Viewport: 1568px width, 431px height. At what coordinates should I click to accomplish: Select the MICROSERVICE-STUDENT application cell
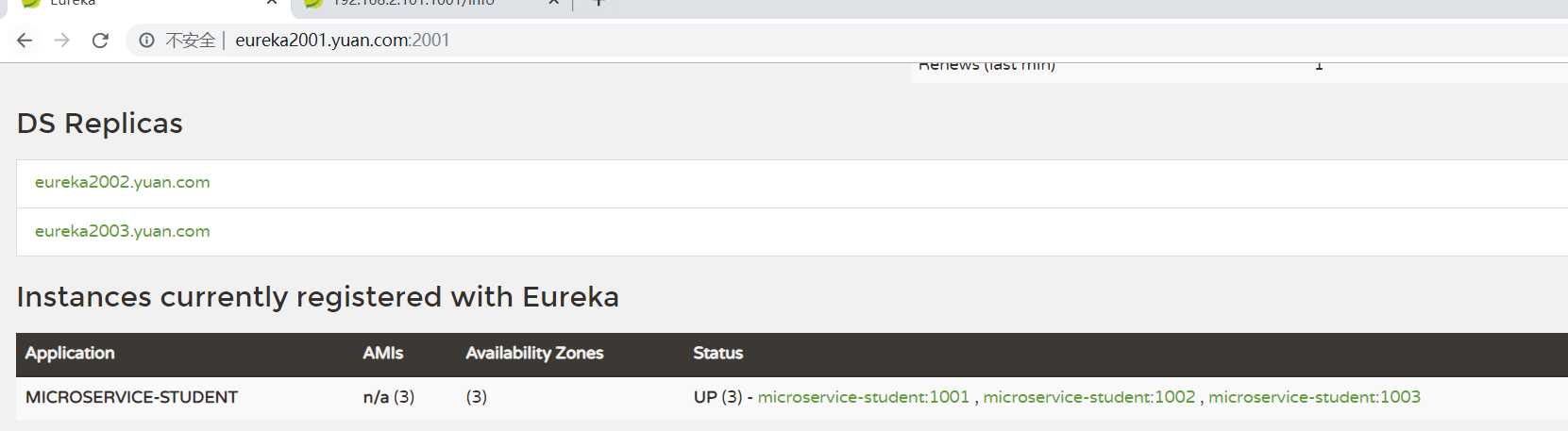(x=131, y=397)
